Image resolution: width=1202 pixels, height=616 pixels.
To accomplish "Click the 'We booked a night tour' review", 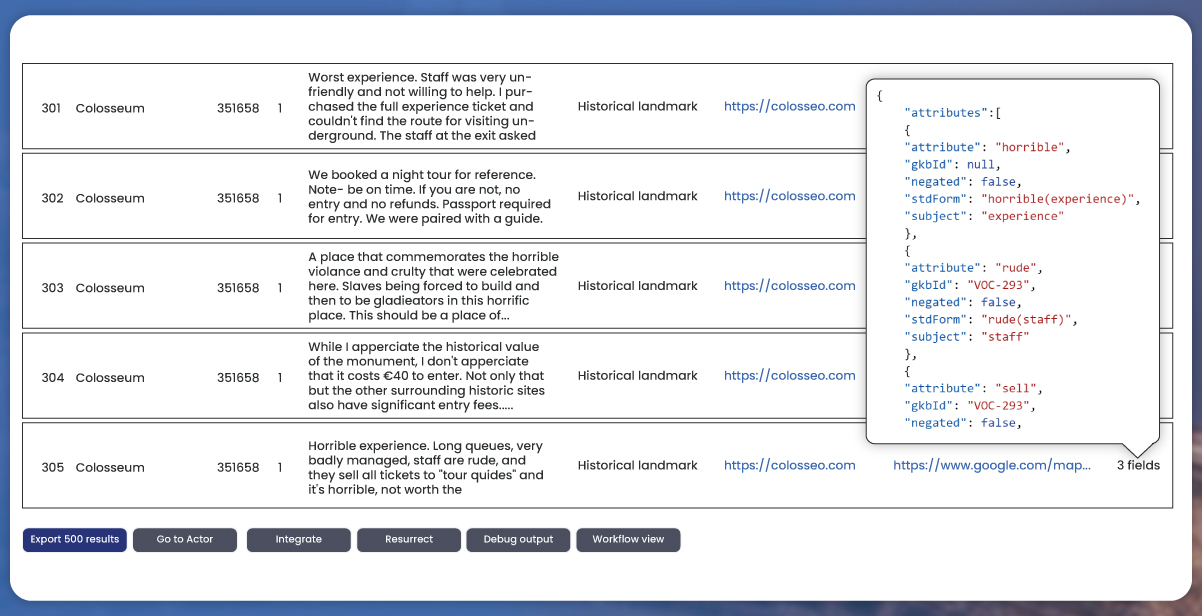I will tap(430, 196).
